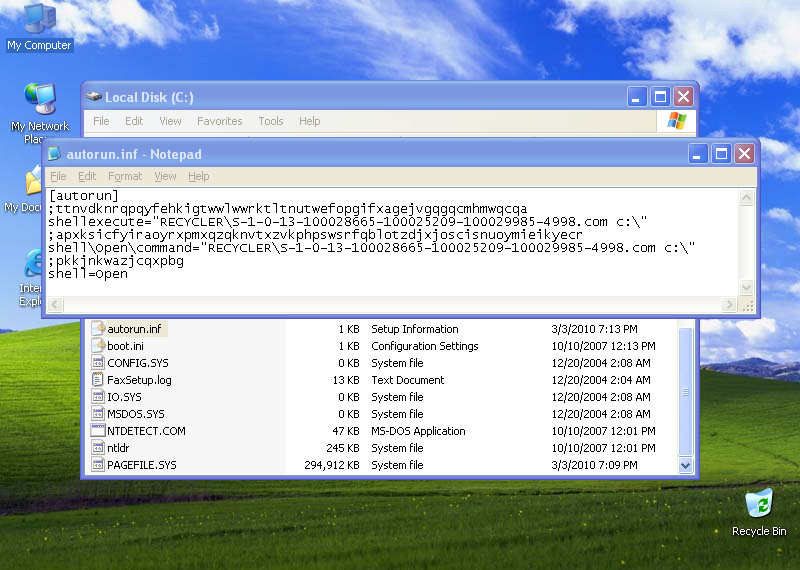The image size is (800, 570).
Task: Open Explorer View menu
Action: point(170,121)
